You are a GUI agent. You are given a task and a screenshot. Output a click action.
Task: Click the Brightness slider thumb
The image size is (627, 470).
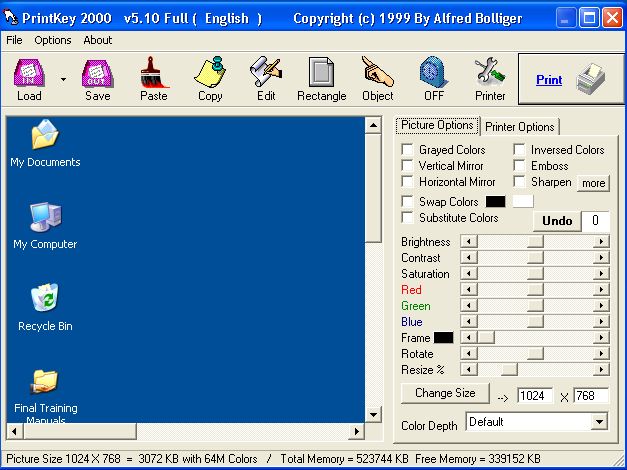pyautogui.click(x=535, y=242)
